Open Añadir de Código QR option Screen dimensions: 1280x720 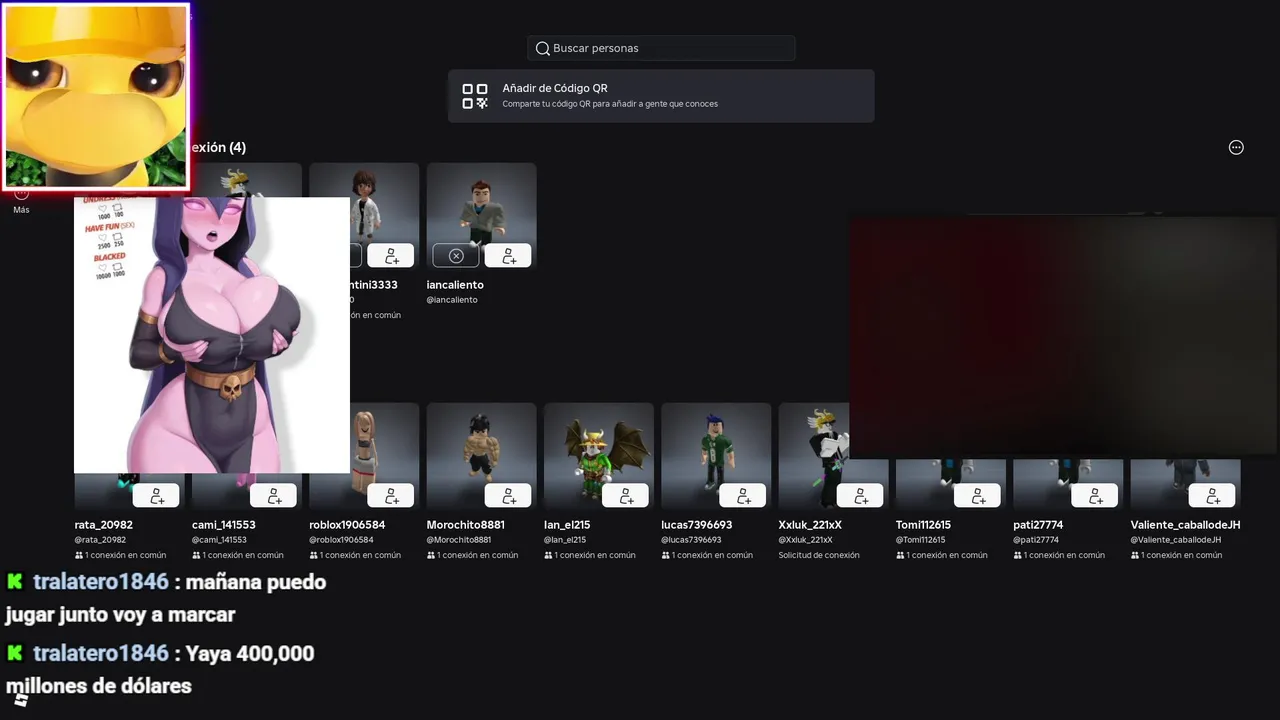661,96
